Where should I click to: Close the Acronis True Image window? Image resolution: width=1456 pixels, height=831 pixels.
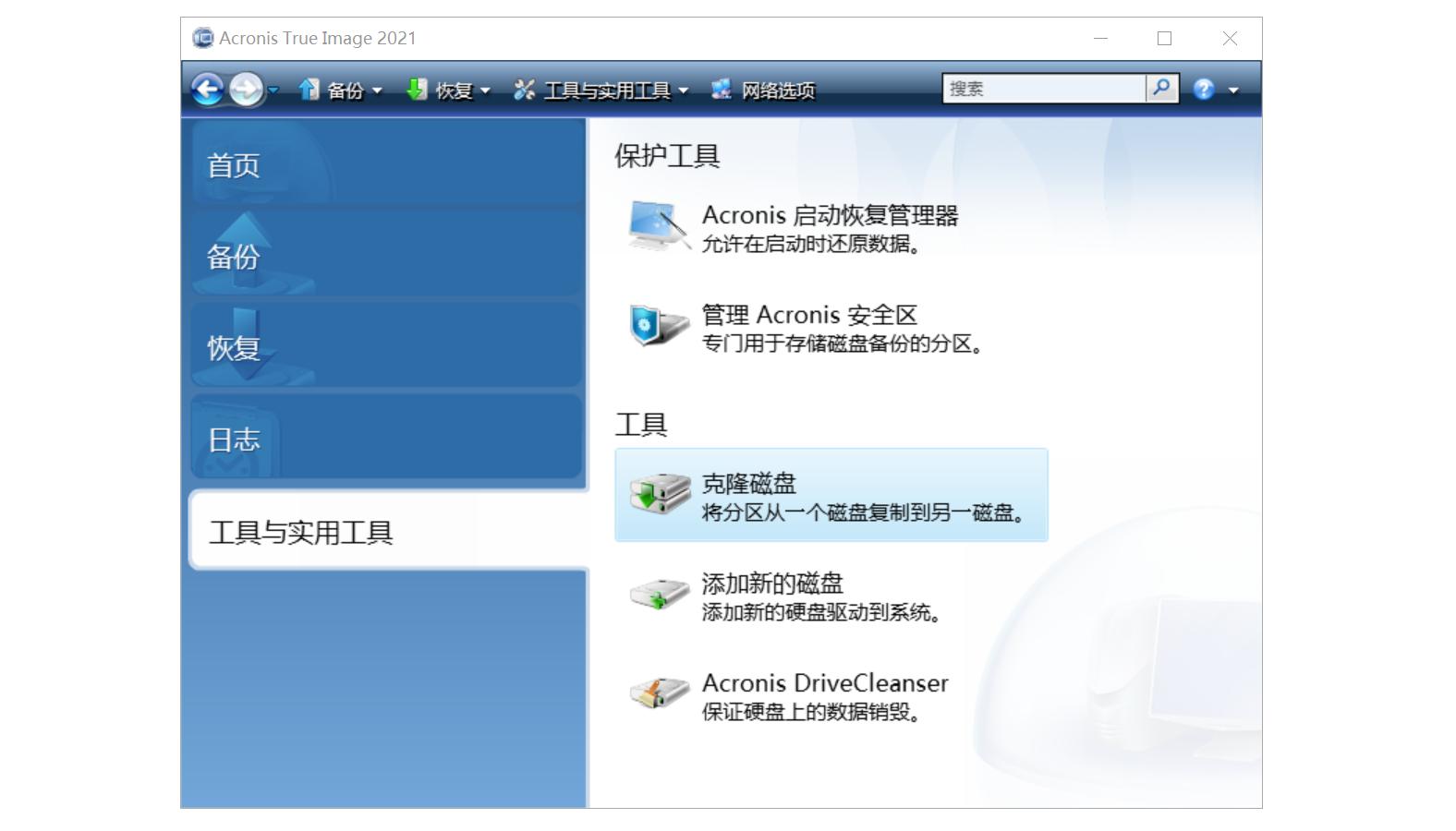1230,38
